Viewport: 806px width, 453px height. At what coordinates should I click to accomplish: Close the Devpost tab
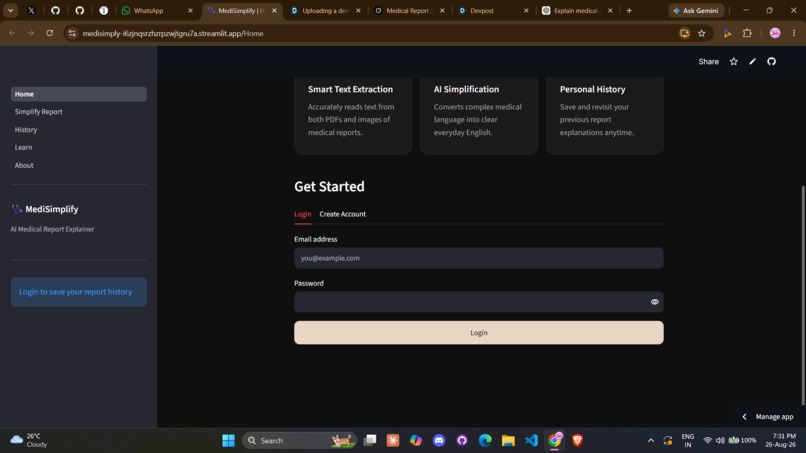point(526,10)
